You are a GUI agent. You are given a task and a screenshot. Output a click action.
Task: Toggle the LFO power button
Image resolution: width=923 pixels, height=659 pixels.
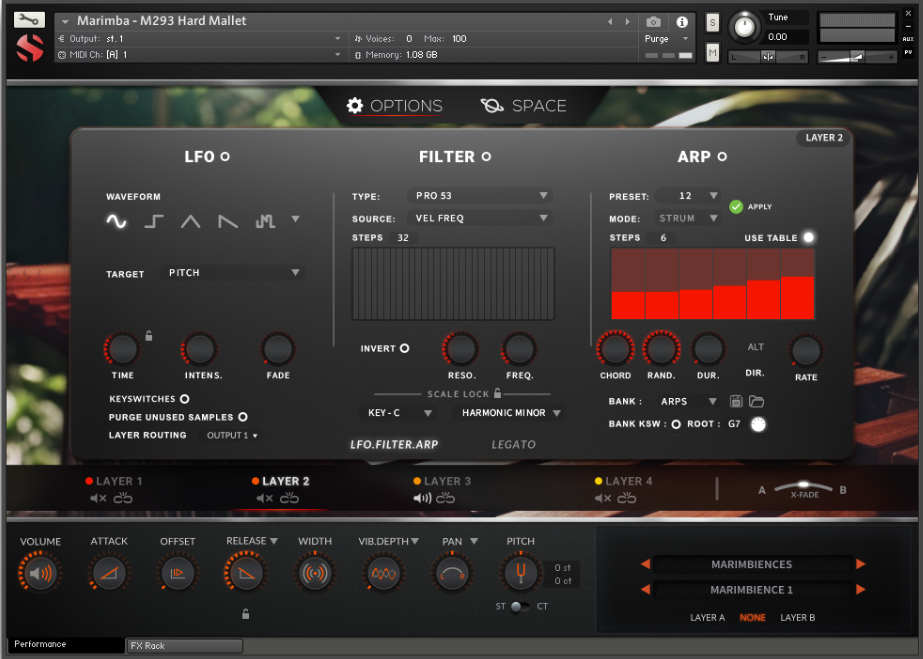[x=225, y=157]
